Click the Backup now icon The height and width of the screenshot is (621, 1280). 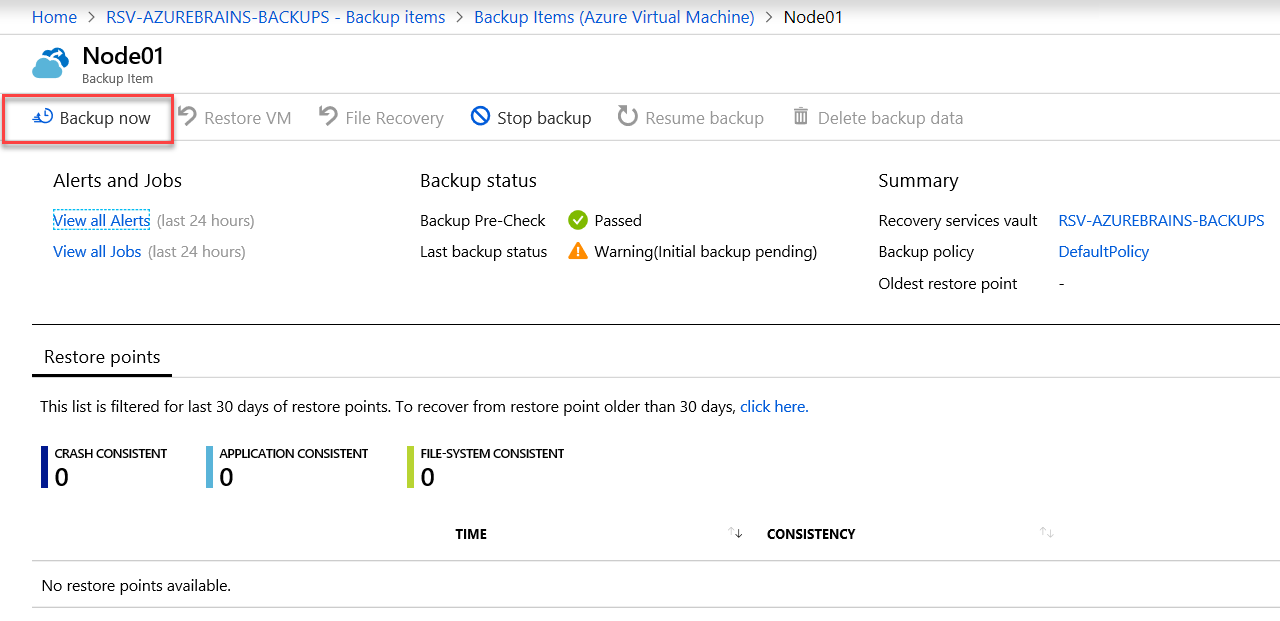click(x=41, y=117)
